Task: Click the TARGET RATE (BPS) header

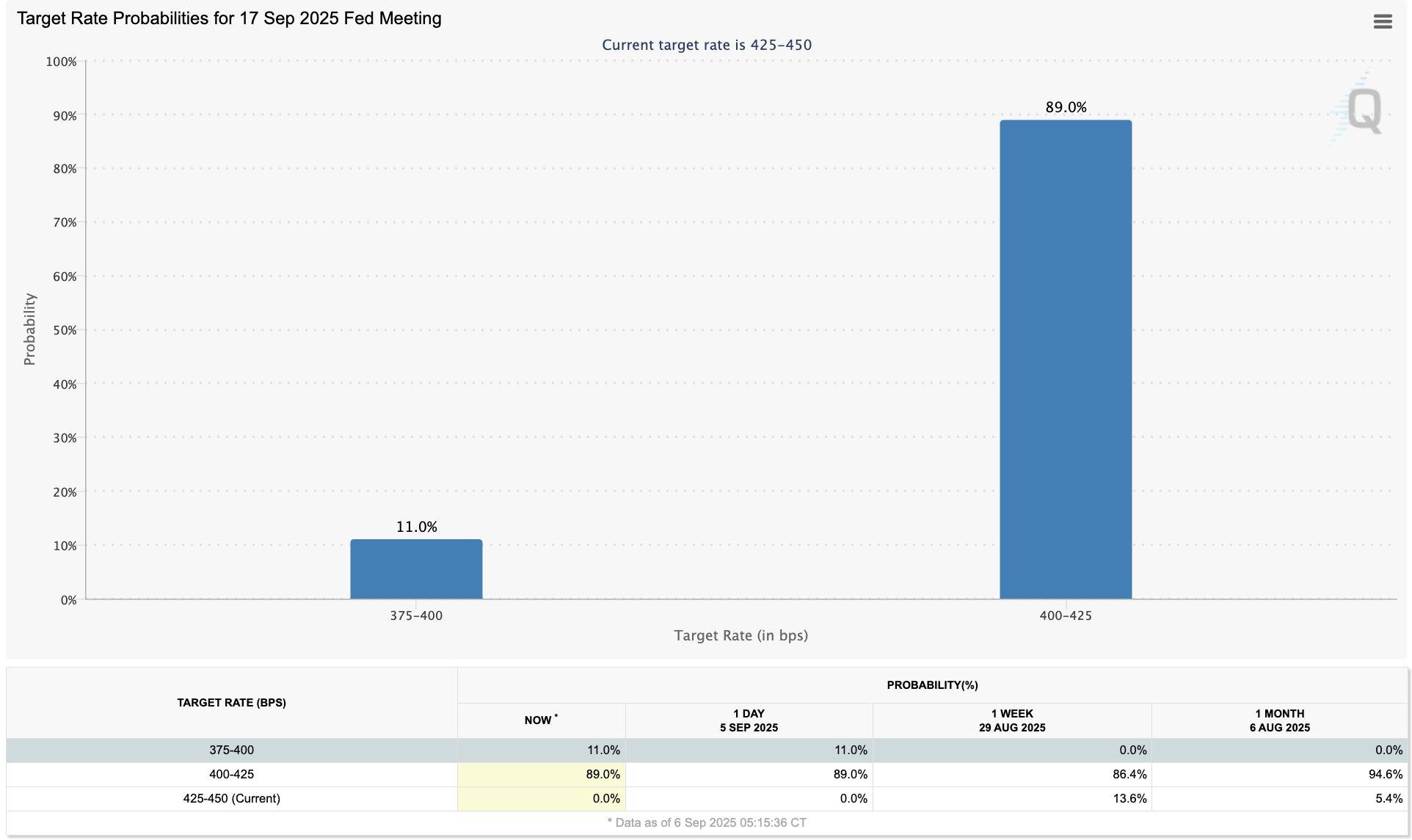Action: point(231,703)
